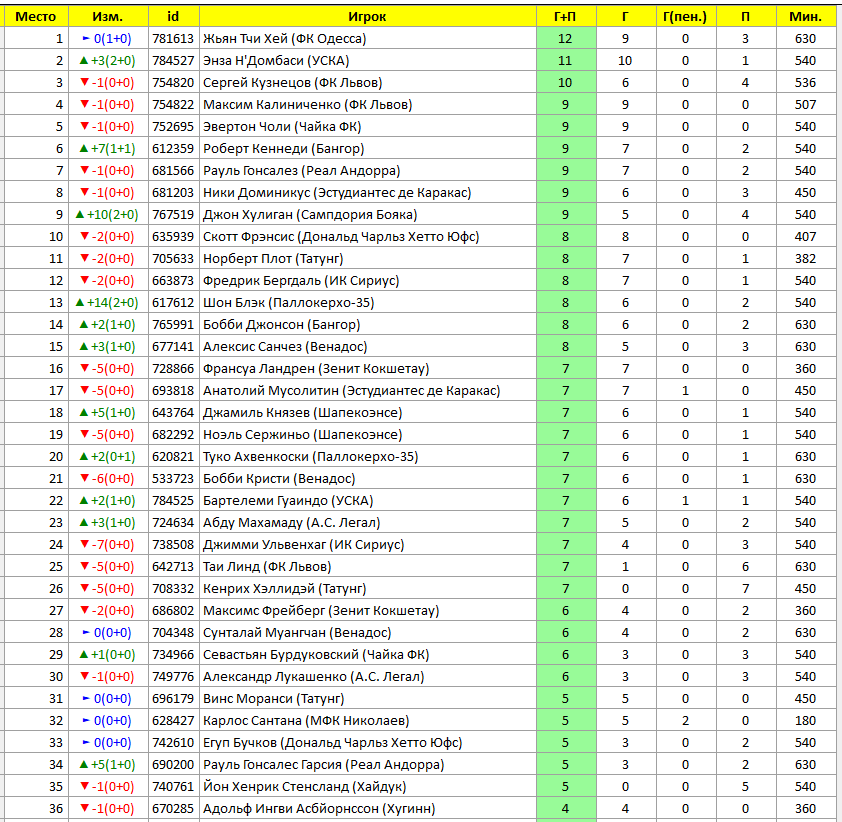Select player cell 'Ноэль Сержиньо (Шапекоэнсе)'
This screenshot has width=842, height=822.
(367, 435)
